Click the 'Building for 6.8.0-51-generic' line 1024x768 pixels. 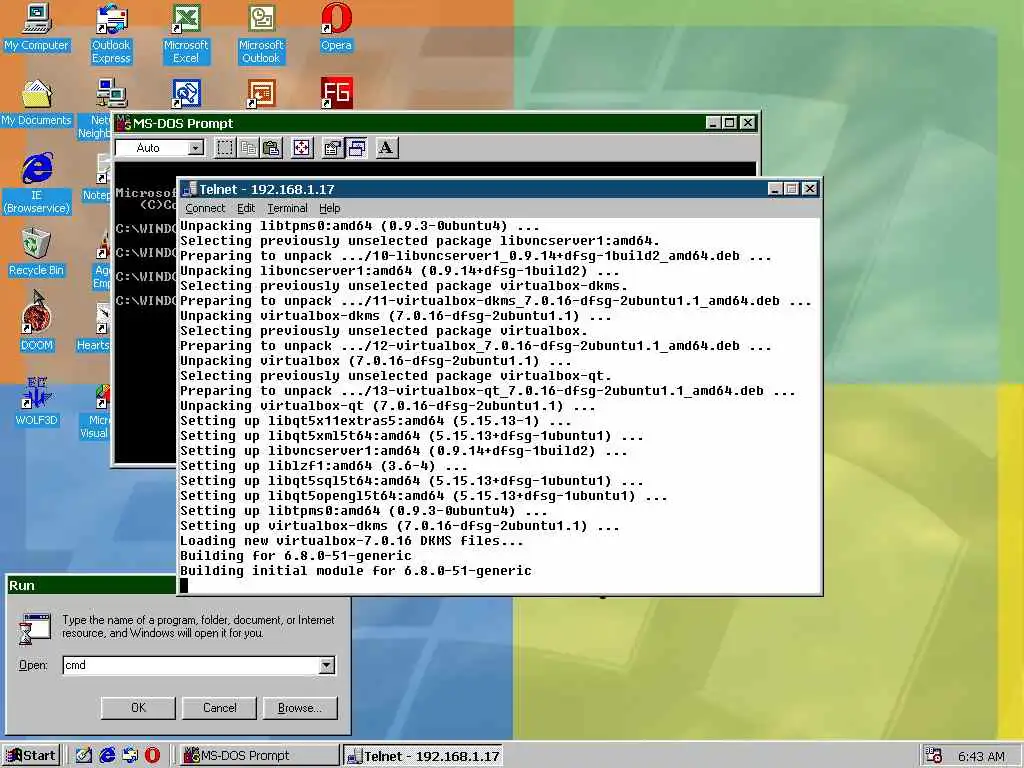[296, 556]
